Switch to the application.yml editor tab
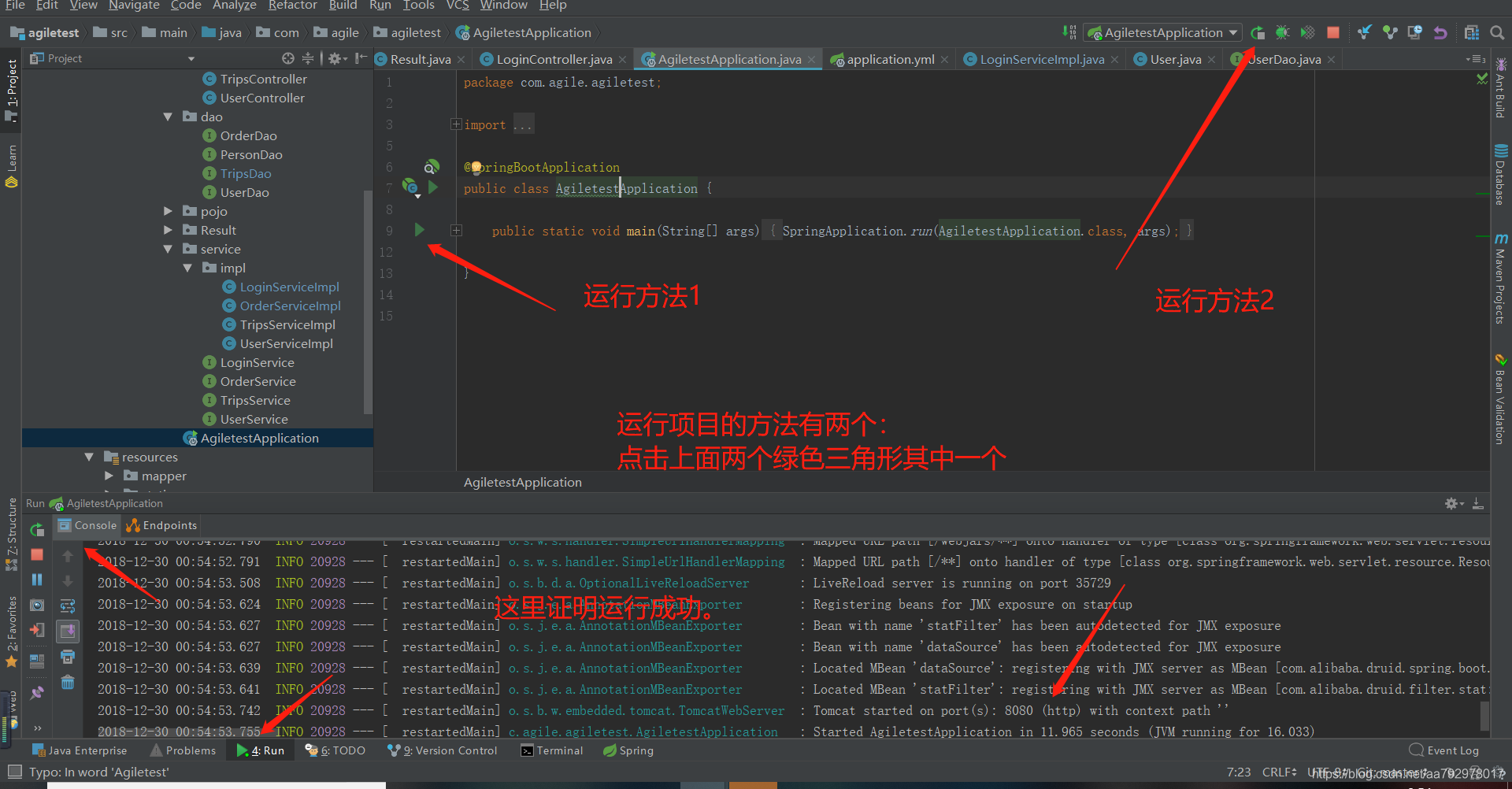Viewport: 1512px width, 789px height. (x=891, y=59)
